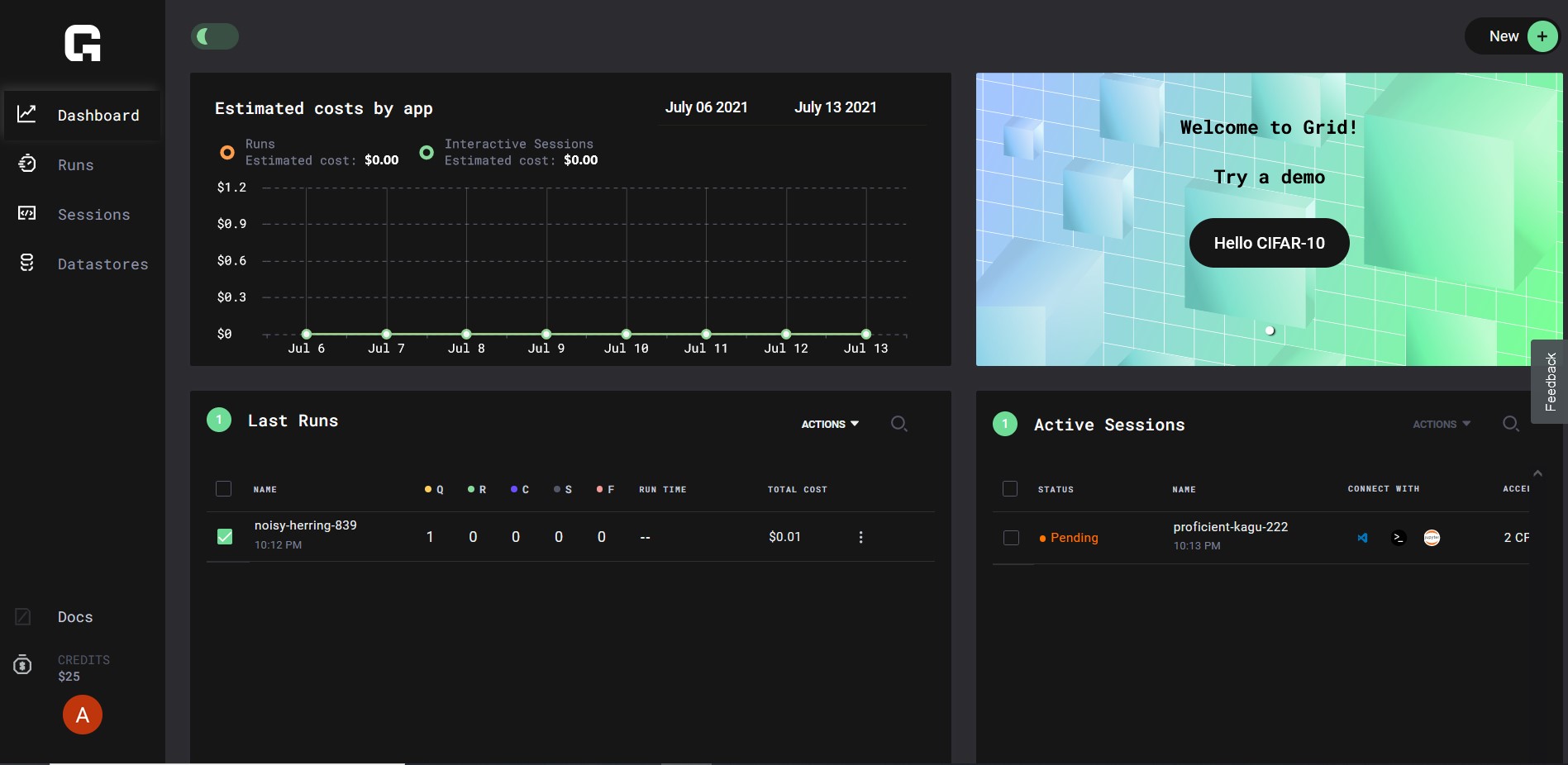Click the F failed column header

point(605,490)
